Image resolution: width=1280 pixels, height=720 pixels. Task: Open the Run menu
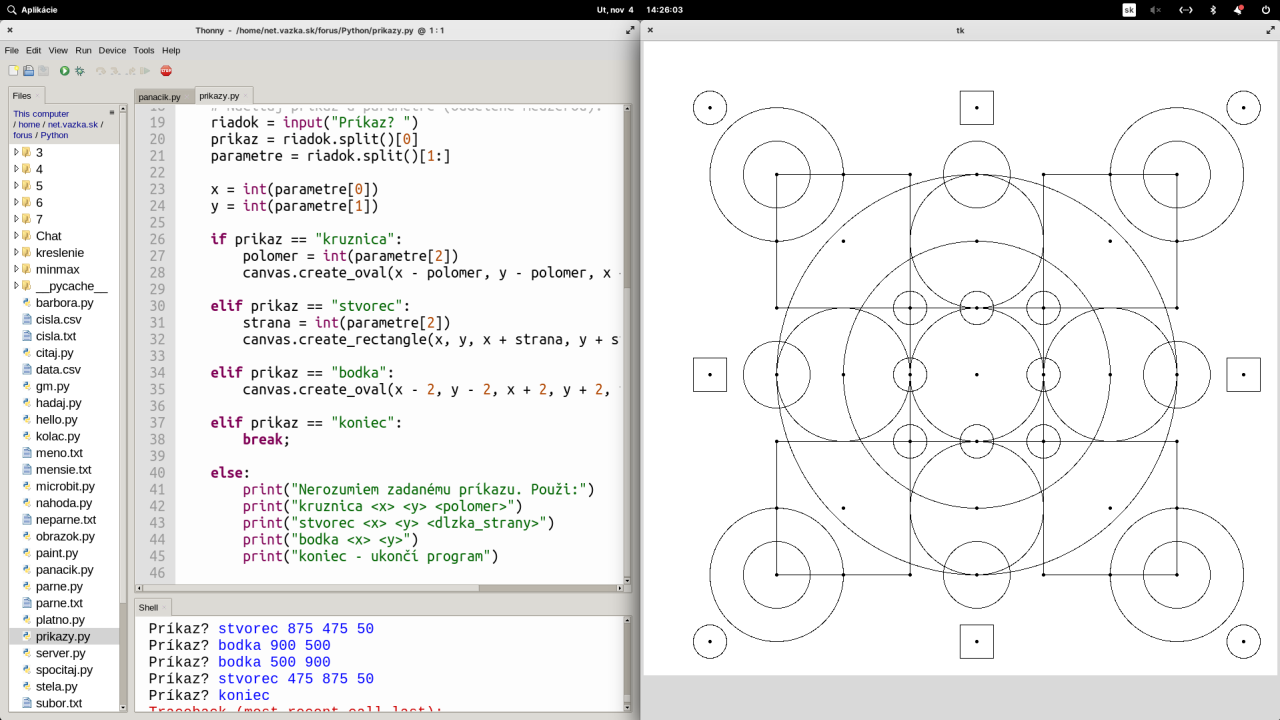(x=83, y=50)
